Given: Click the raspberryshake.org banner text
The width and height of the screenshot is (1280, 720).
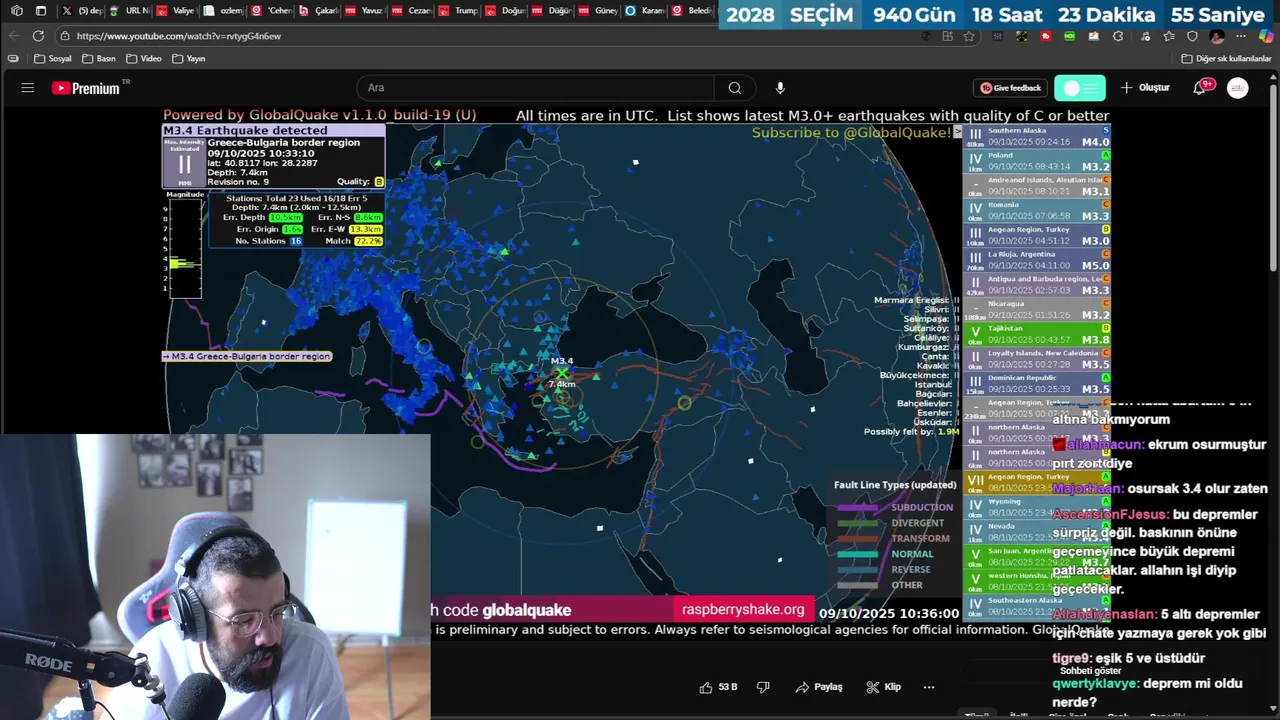Looking at the screenshot, I should point(743,610).
